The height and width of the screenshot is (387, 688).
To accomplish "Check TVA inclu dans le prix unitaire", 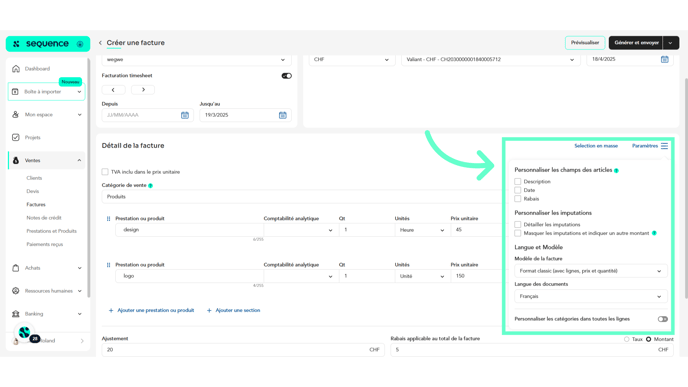I will 105,172.
